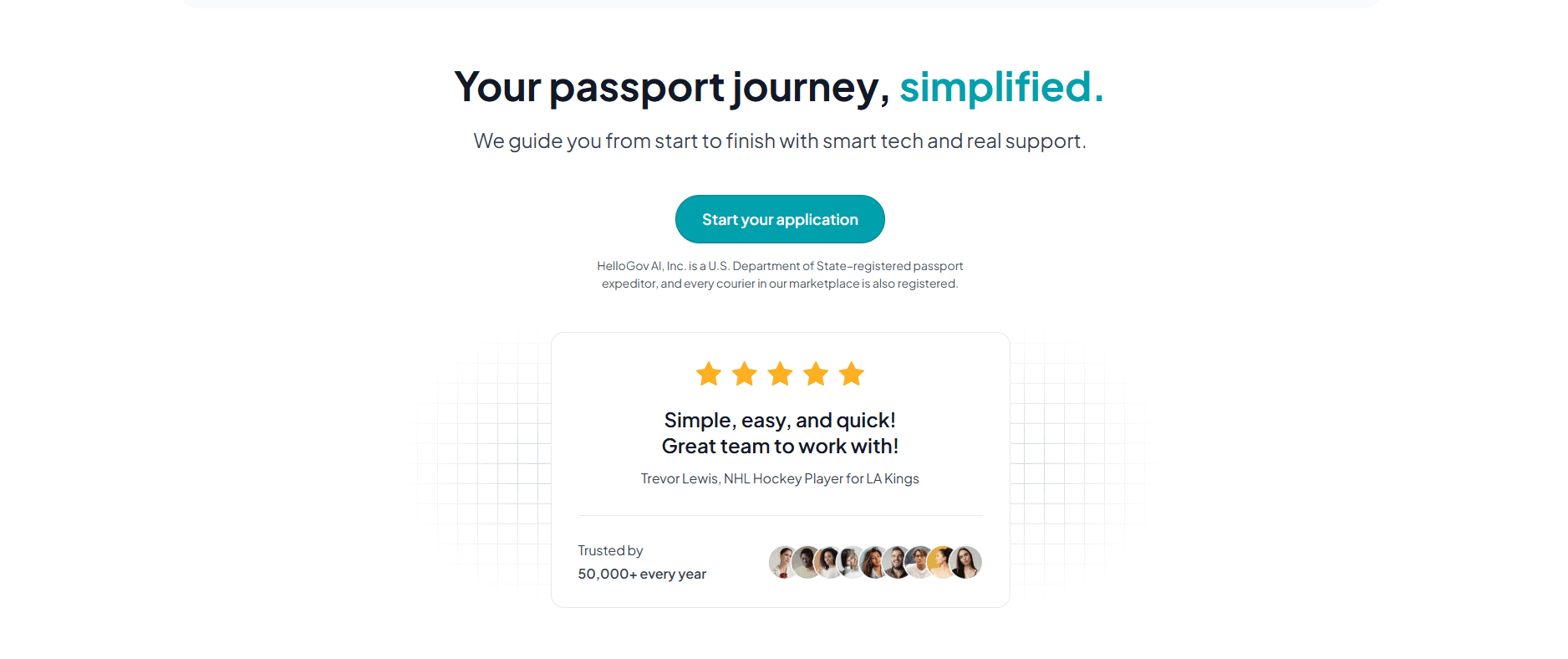Click the "50,000+ every year" text
Image resolution: width=1568 pixels, height=659 pixels.
tap(642, 574)
